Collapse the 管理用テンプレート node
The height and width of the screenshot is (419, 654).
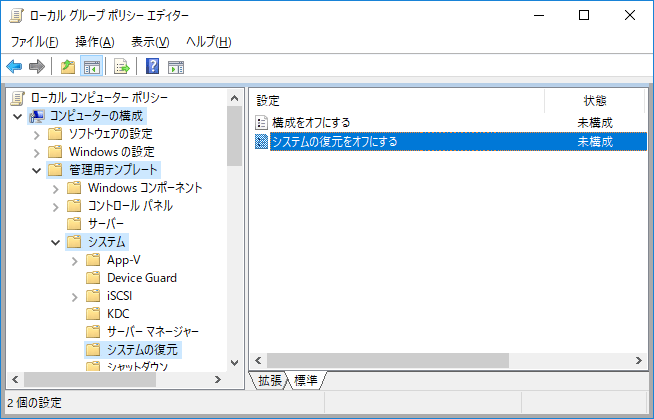[37, 170]
